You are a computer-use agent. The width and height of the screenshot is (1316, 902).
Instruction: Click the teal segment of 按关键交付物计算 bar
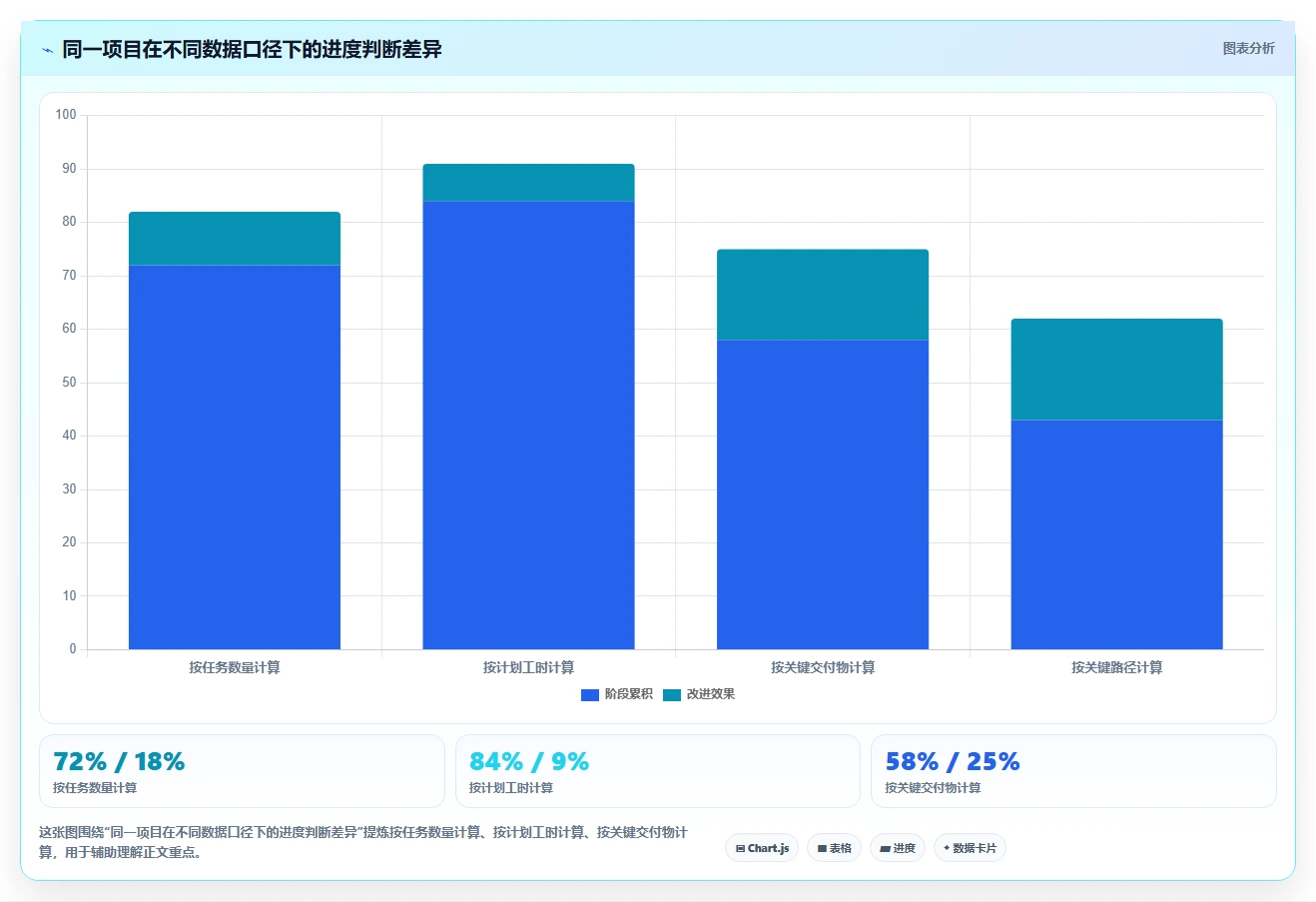tap(823, 295)
